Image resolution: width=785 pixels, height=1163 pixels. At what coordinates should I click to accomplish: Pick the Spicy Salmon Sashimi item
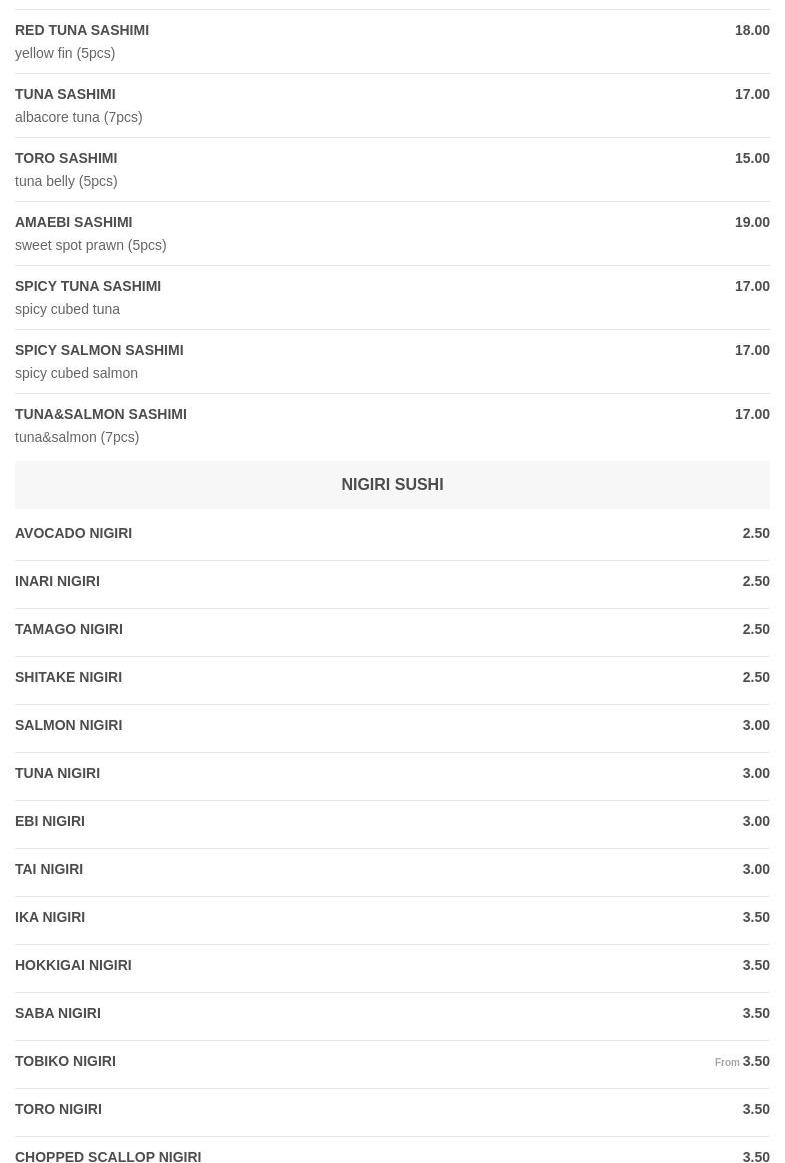pyautogui.click(x=392, y=361)
